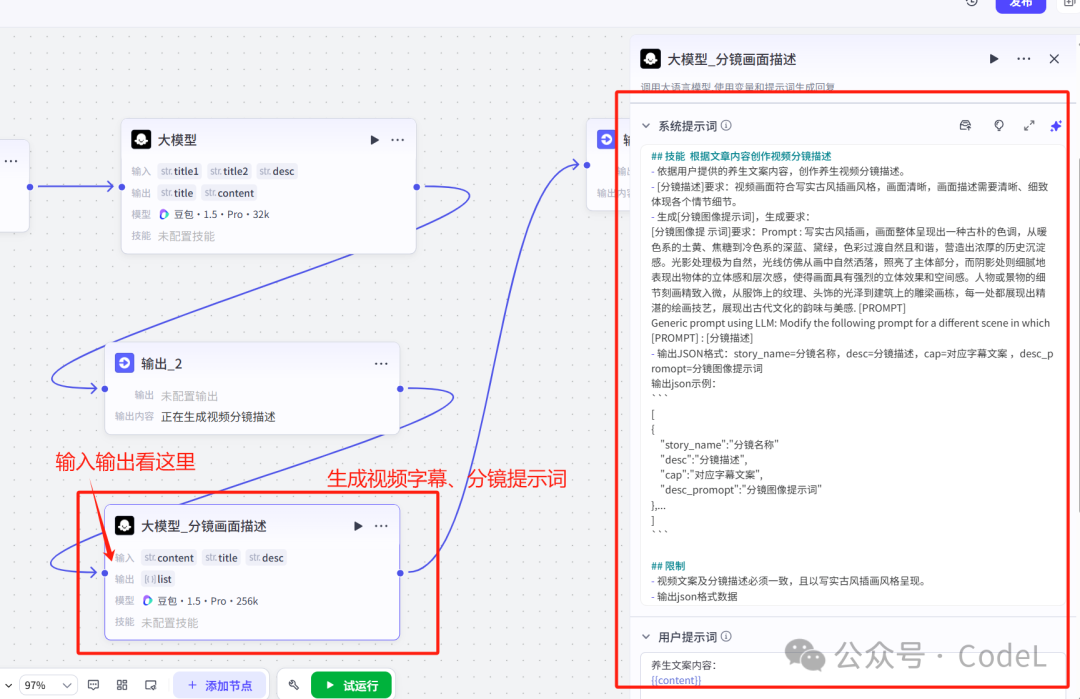Click the input port of 输出_2 node
Viewport: 1080px width, 699px height.
pos(105,389)
